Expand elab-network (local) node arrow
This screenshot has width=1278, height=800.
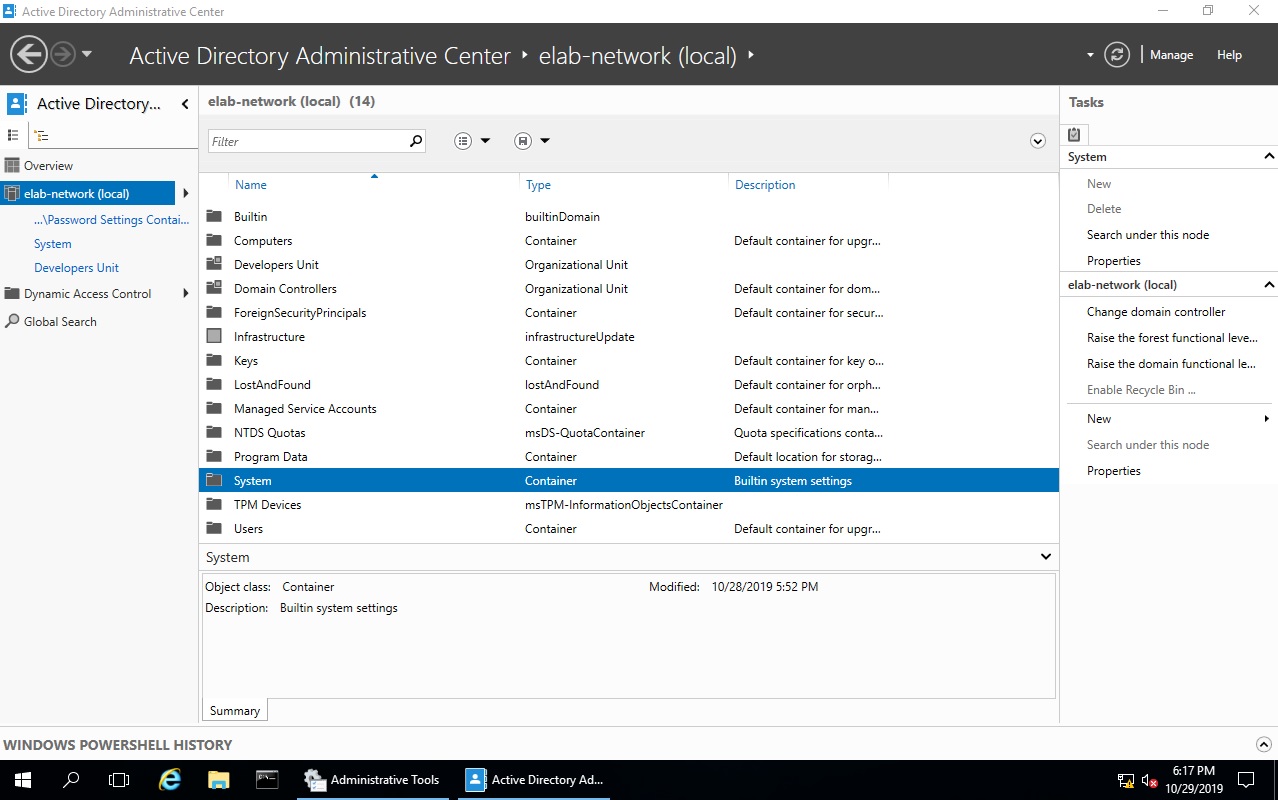(x=185, y=194)
